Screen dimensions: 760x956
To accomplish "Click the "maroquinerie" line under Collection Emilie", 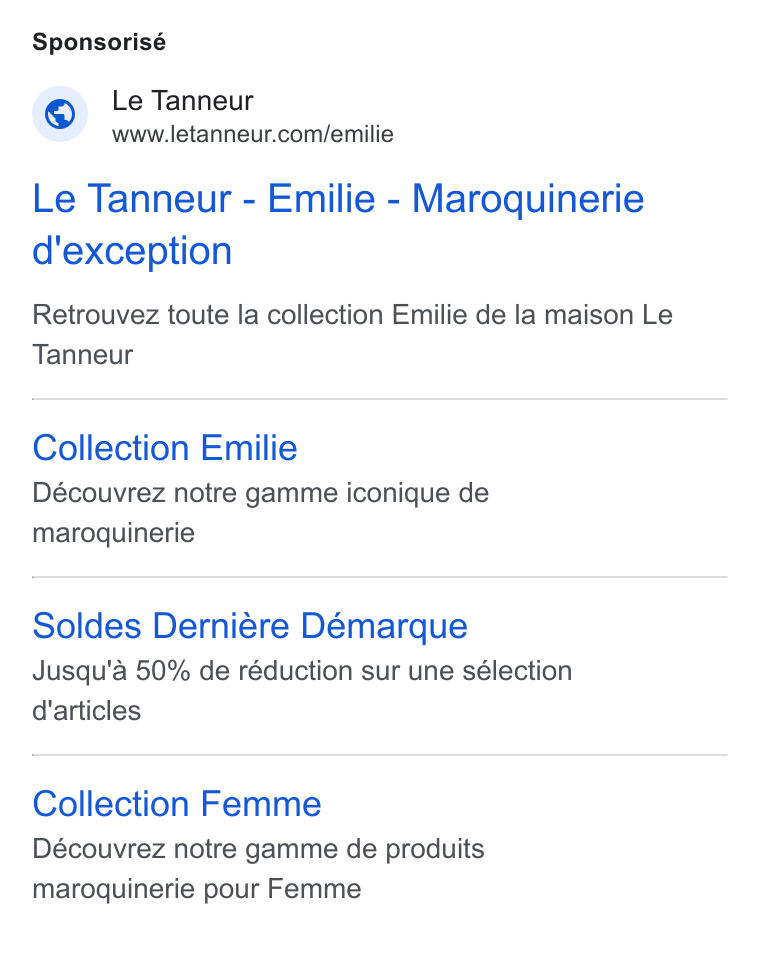I will coord(113,533).
